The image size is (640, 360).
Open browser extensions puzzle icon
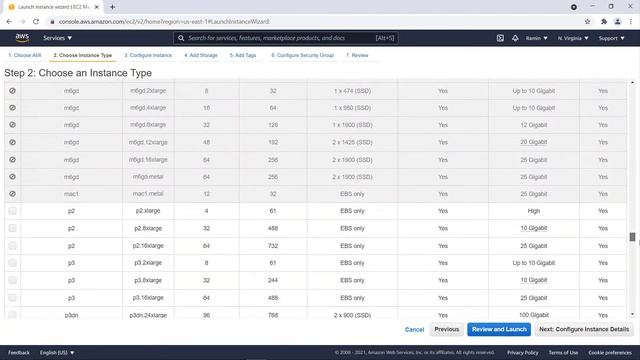(x=604, y=22)
